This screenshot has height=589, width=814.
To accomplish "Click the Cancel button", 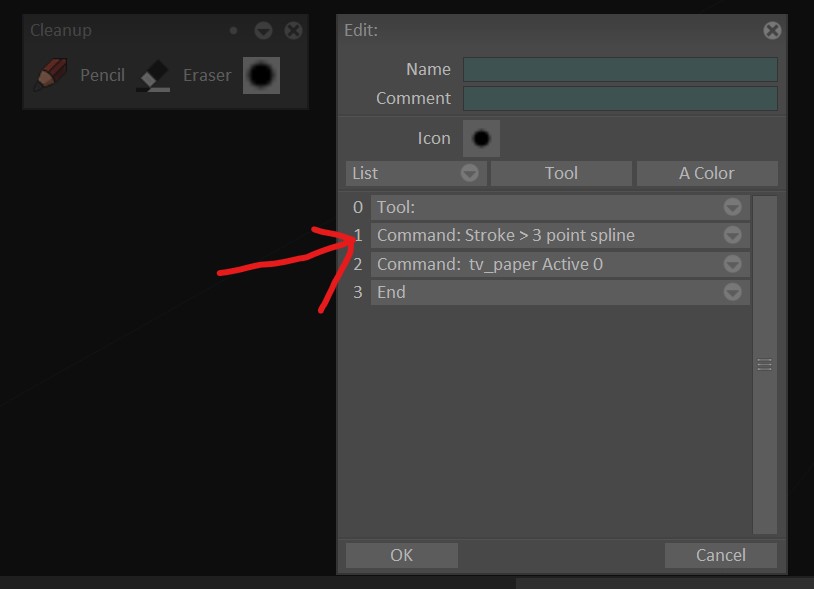I will click(721, 555).
